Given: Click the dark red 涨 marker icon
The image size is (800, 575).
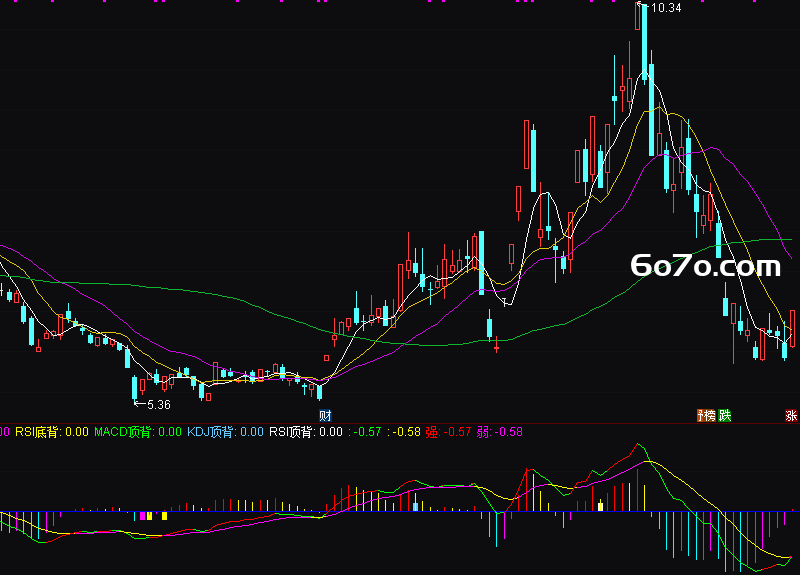Looking at the screenshot, I should pyautogui.click(x=791, y=415).
